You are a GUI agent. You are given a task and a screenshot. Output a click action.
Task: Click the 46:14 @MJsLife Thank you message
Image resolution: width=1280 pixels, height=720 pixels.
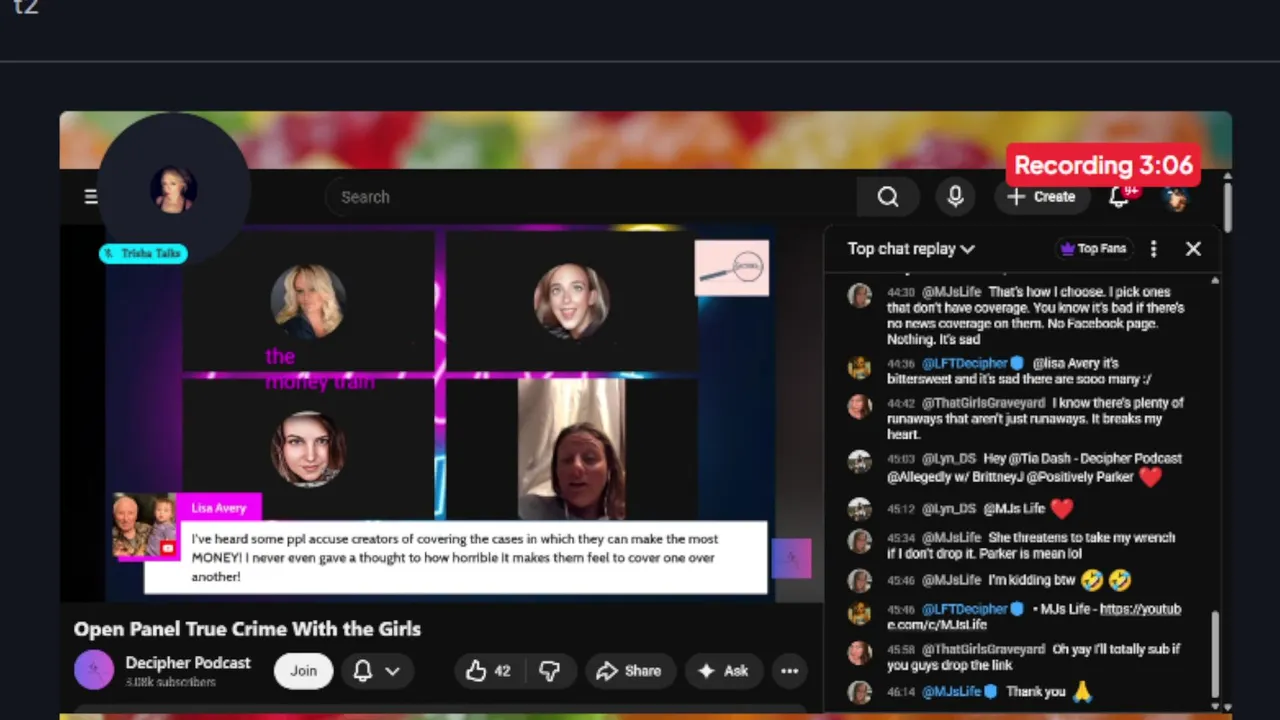click(x=990, y=691)
